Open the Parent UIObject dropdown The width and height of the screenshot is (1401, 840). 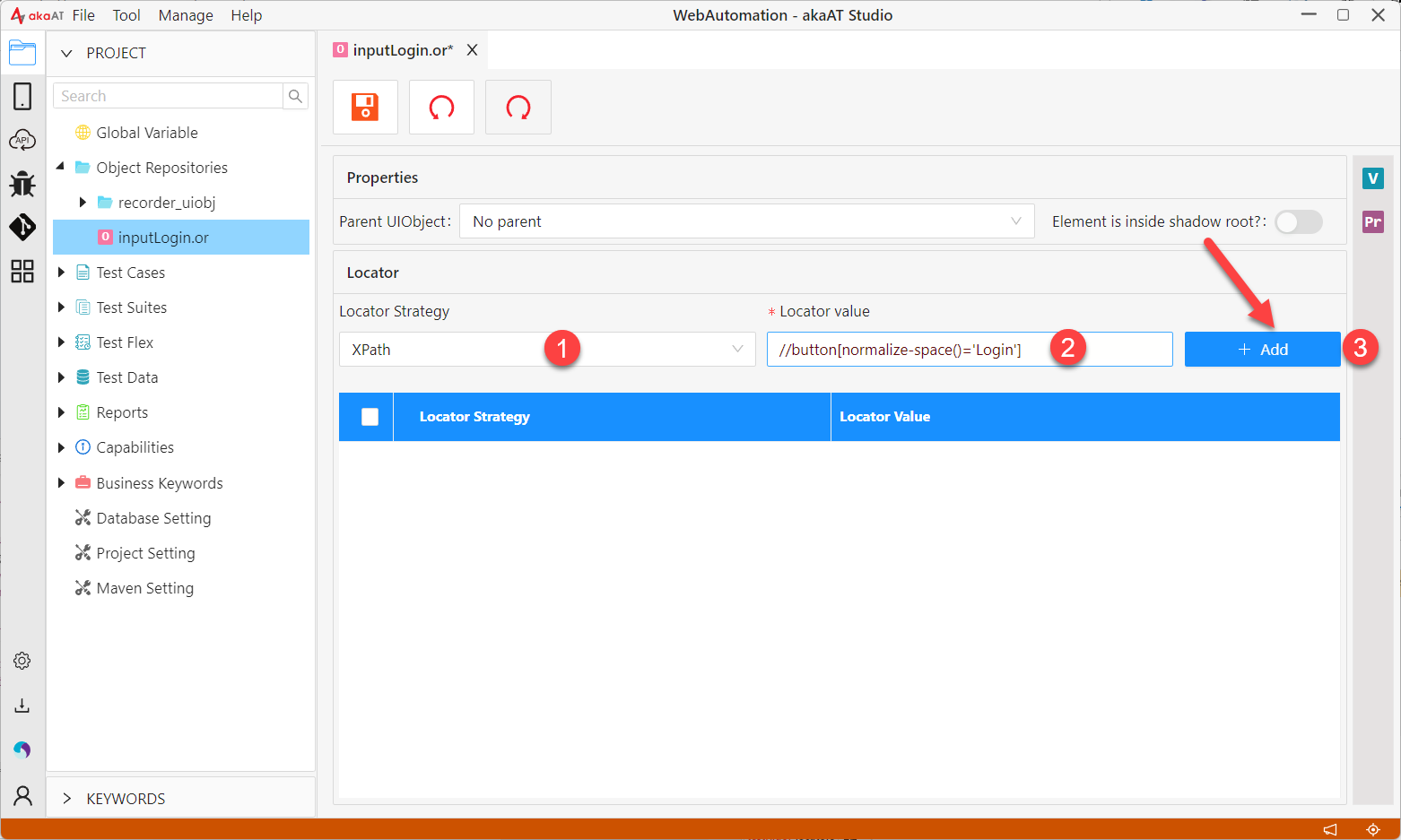click(x=746, y=221)
